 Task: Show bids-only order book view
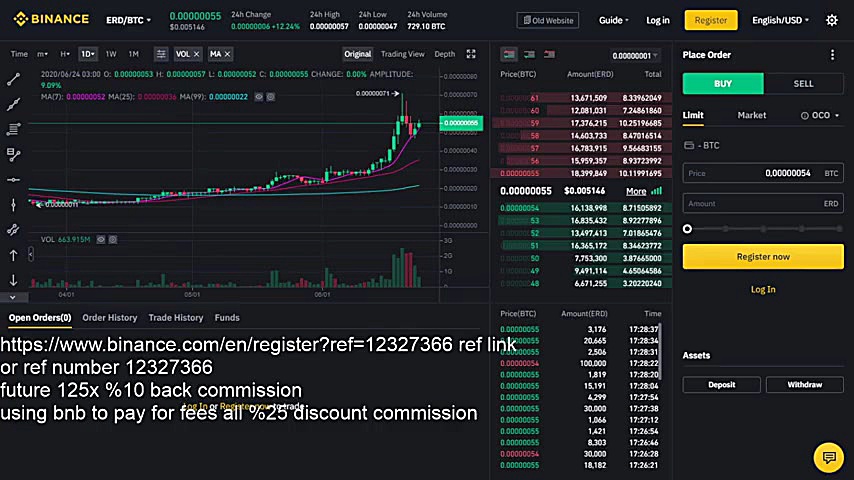[529, 54]
